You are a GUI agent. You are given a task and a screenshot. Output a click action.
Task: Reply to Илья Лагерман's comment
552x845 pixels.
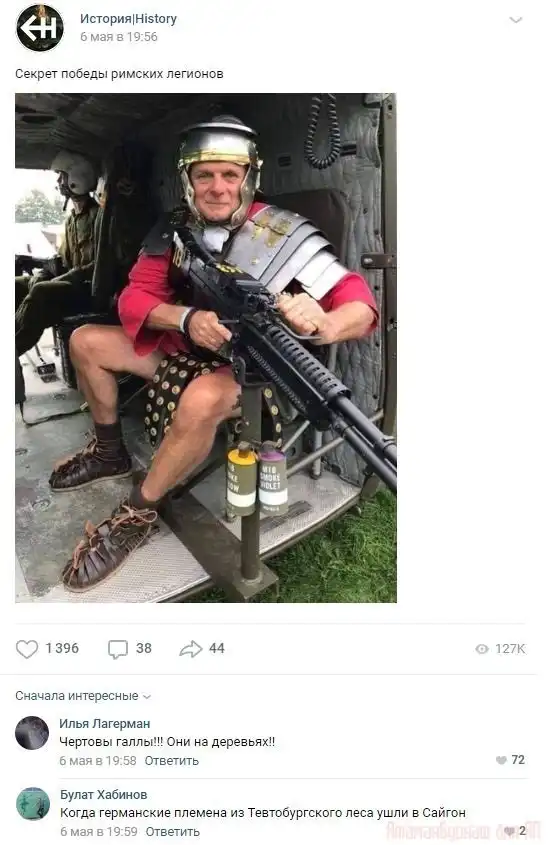[x=171, y=761]
